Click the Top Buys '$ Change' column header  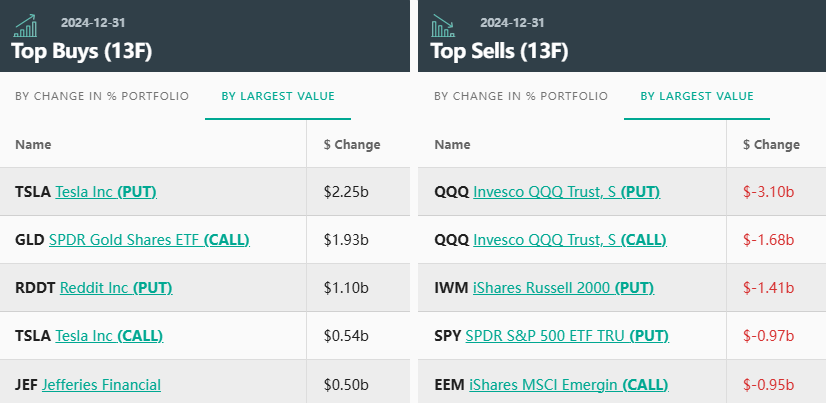click(352, 144)
